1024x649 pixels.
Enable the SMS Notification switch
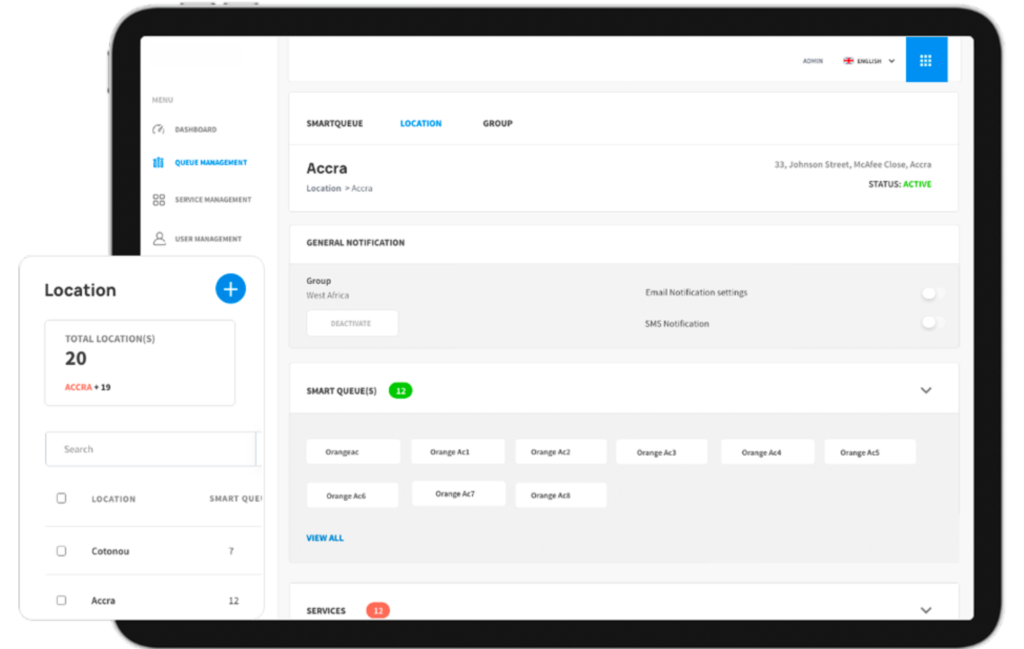click(x=932, y=323)
